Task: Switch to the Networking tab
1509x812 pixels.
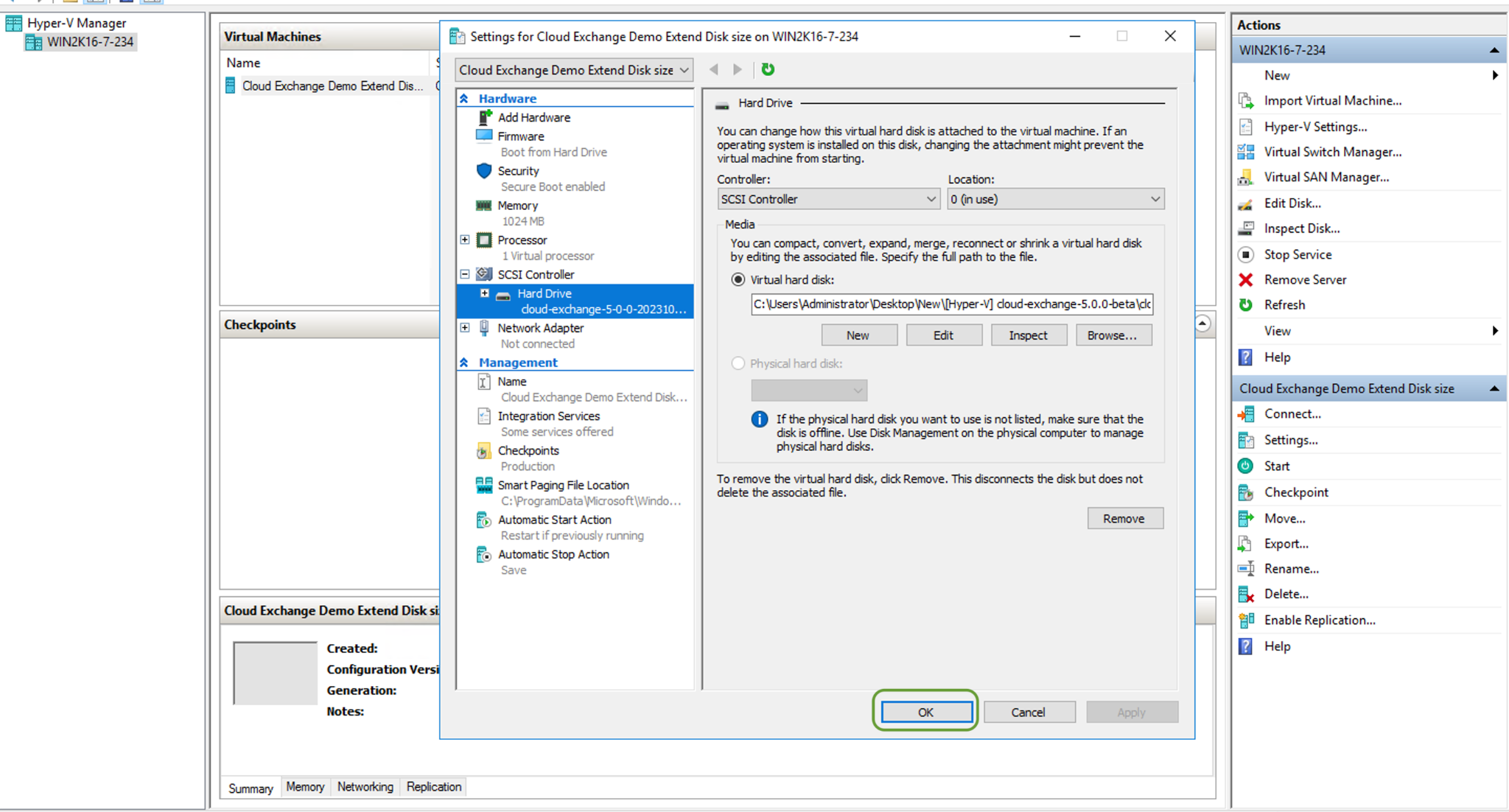Action: coord(365,787)
